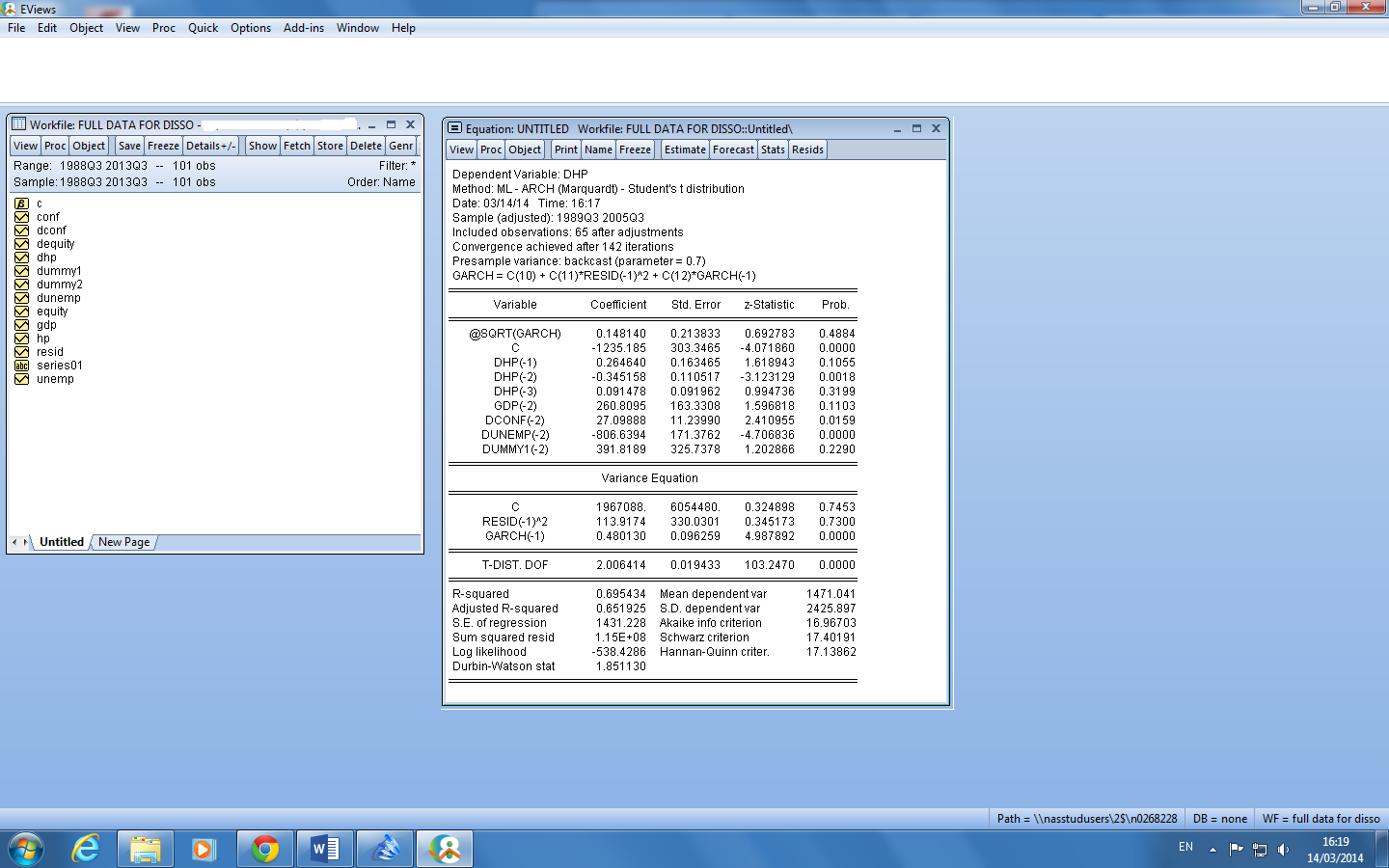Select the dequity series icon
Viewport: 1389px width, 868px height.
pyautogui.click(x=21, y=244)
